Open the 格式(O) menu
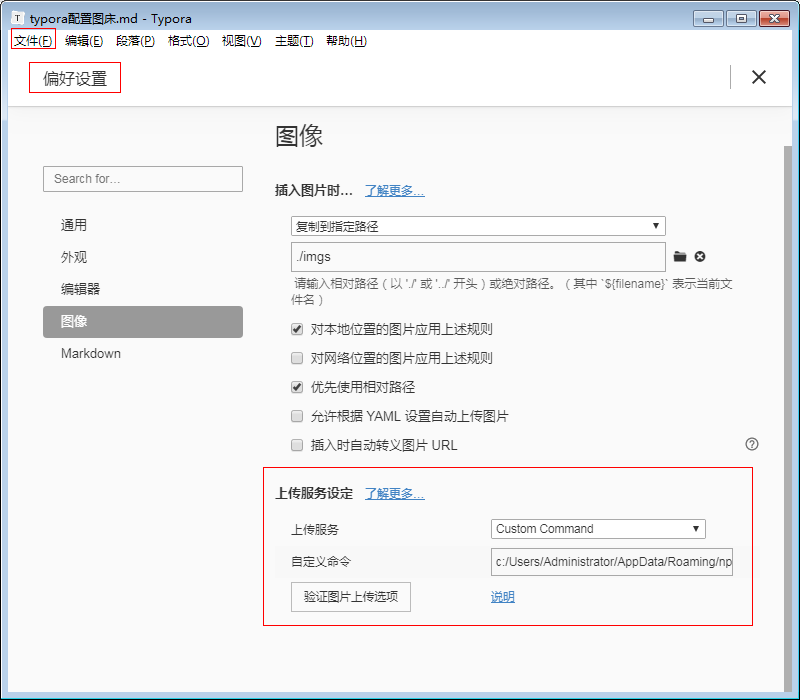Viewport: 800px width, 700px height. [x=188, y=40]
